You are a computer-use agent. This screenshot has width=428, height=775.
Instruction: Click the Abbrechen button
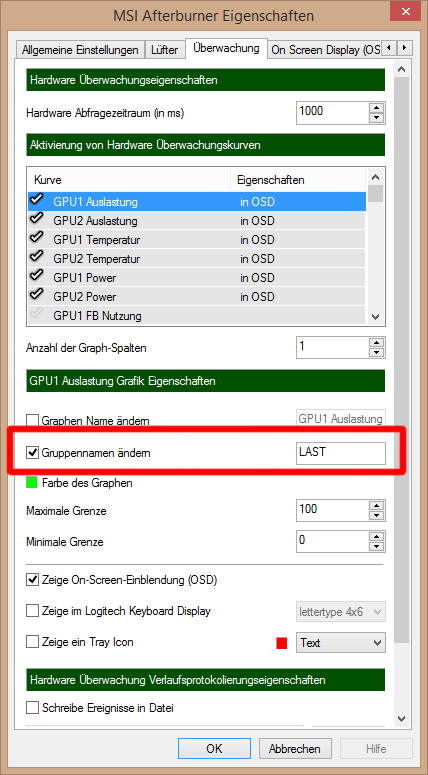point(295,748)
